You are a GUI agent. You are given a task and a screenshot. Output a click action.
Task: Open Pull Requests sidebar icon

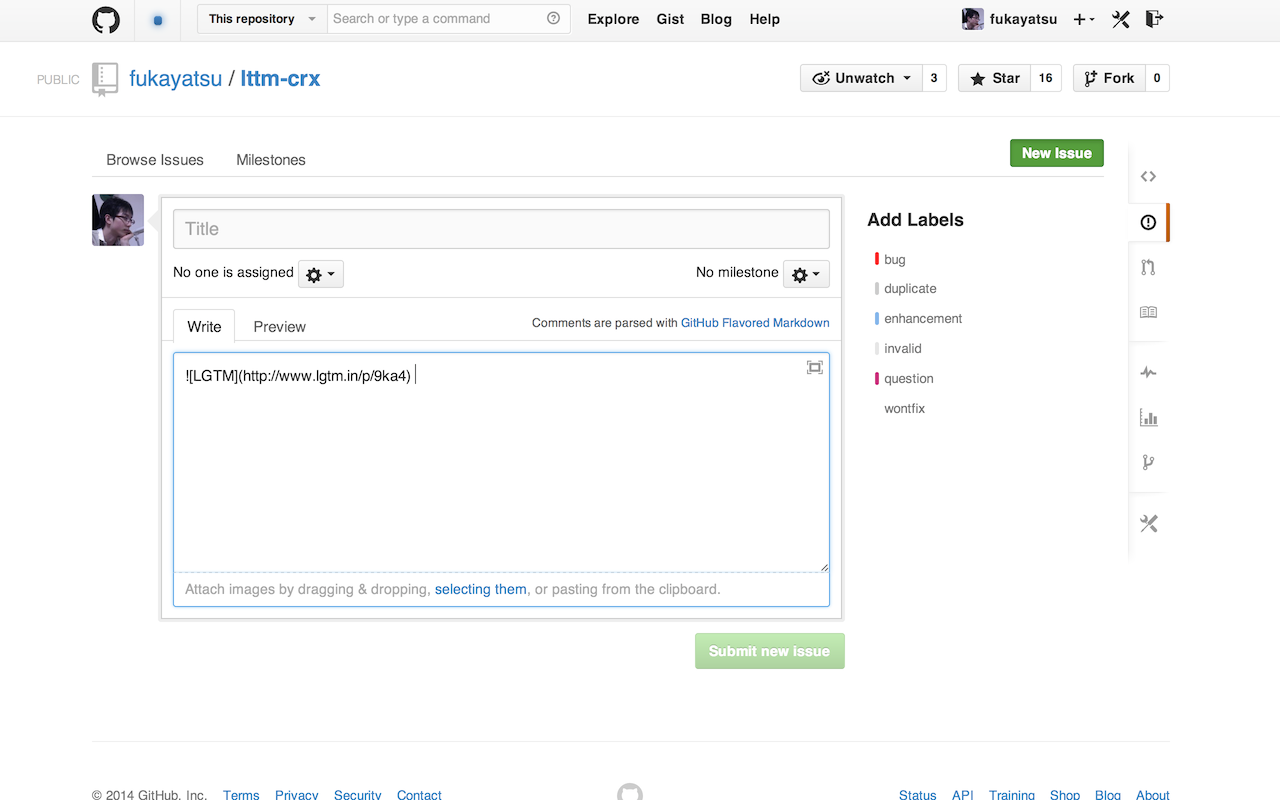pos(1148,267)
